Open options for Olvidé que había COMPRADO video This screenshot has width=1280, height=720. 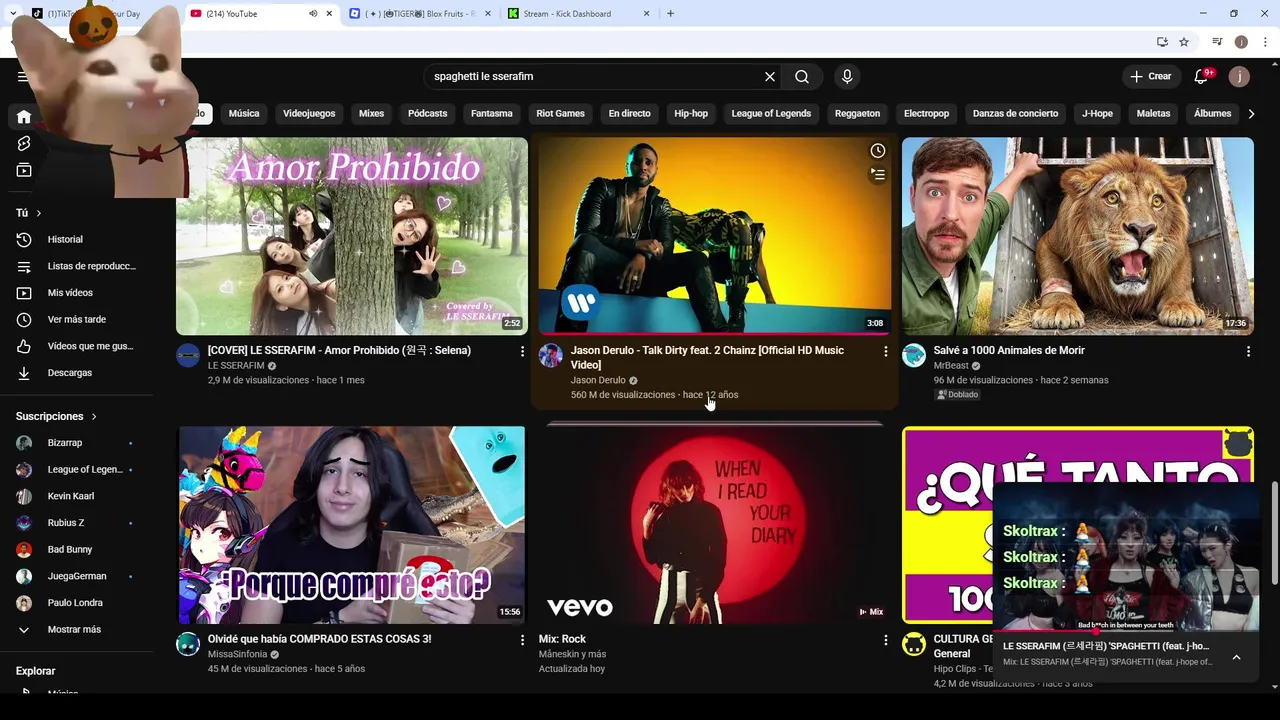[522, 640]
